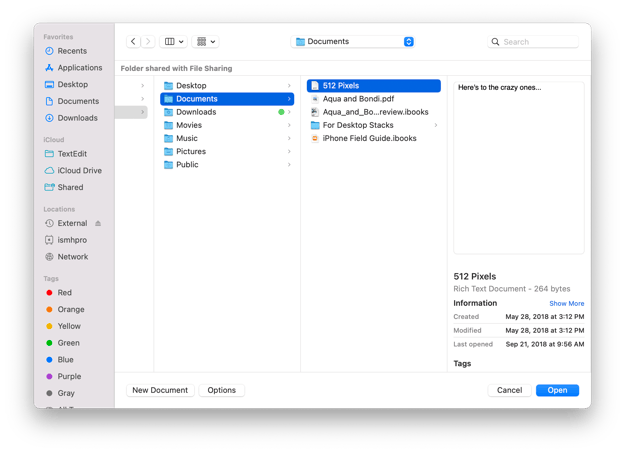625x453 pixels.
Task: Select the Movies folder in the column
Action: point(227,125)
